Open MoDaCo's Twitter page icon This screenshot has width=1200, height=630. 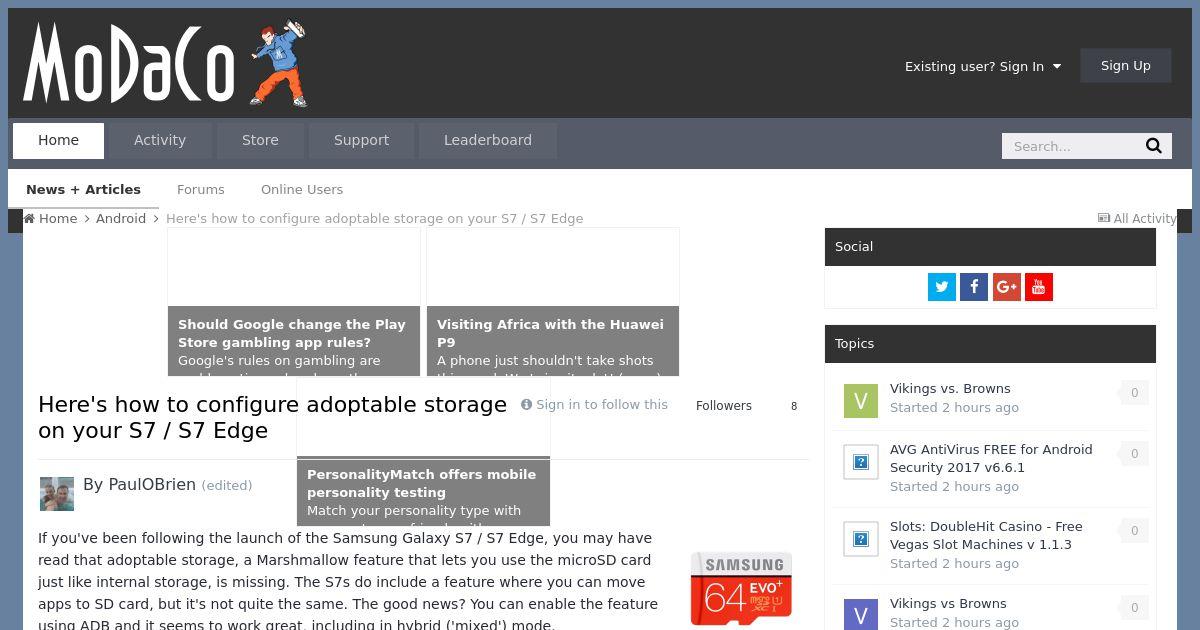click(x=942, y=287)
